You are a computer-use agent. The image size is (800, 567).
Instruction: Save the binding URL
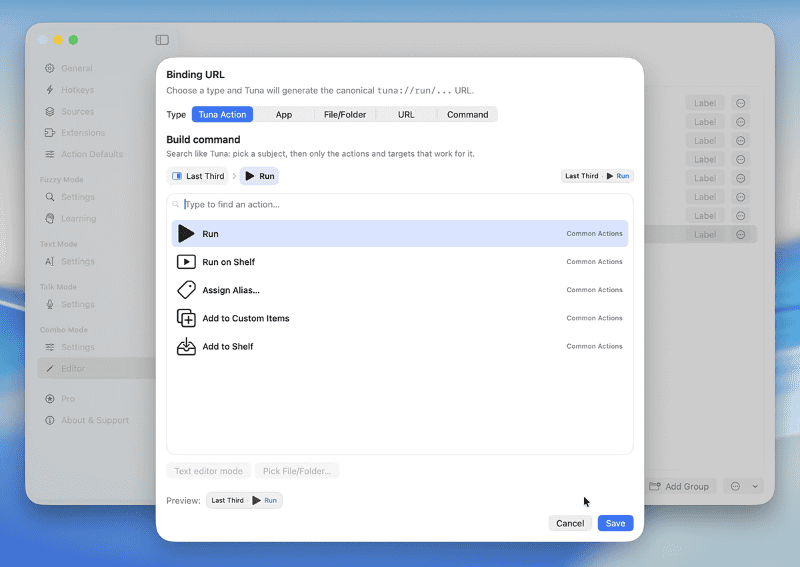click(615, 523)
